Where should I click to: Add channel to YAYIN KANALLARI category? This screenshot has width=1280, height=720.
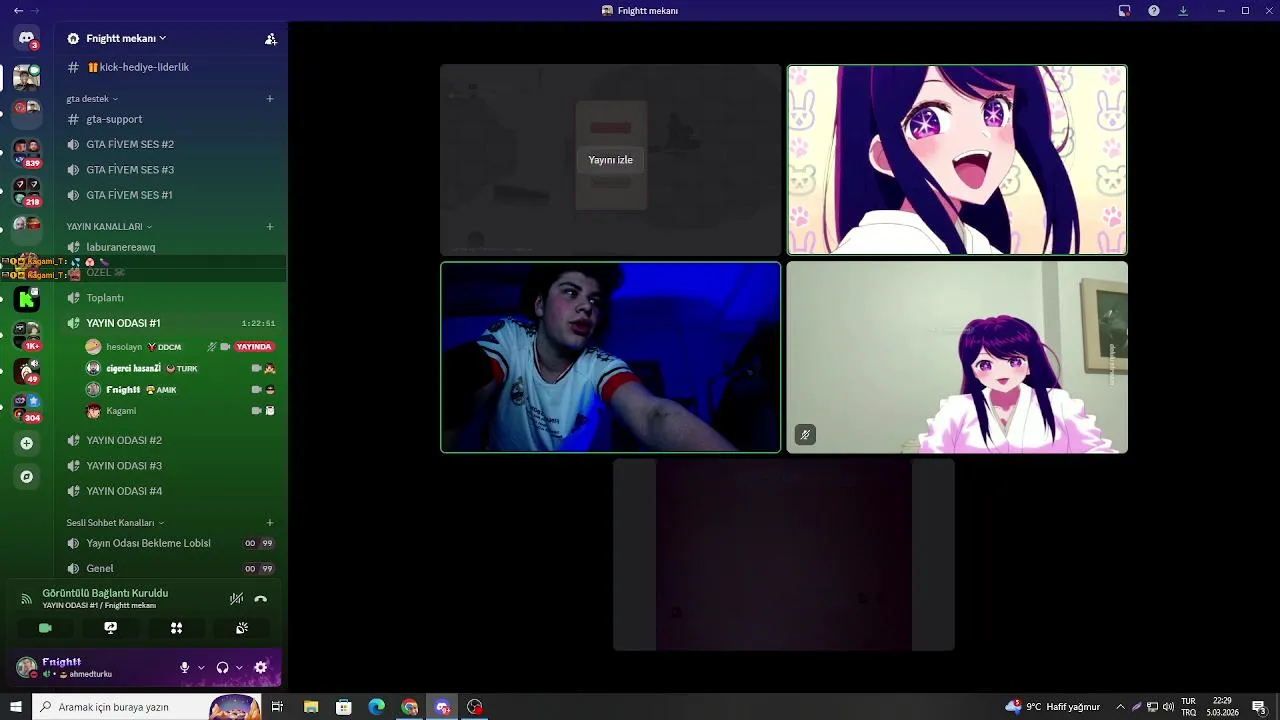pyautogui.click(x=270, y=226)
